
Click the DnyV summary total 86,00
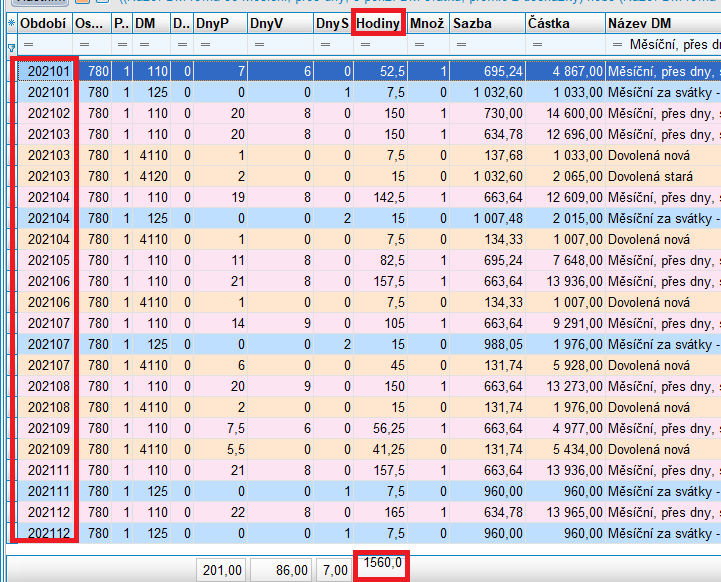coord(281,568)
